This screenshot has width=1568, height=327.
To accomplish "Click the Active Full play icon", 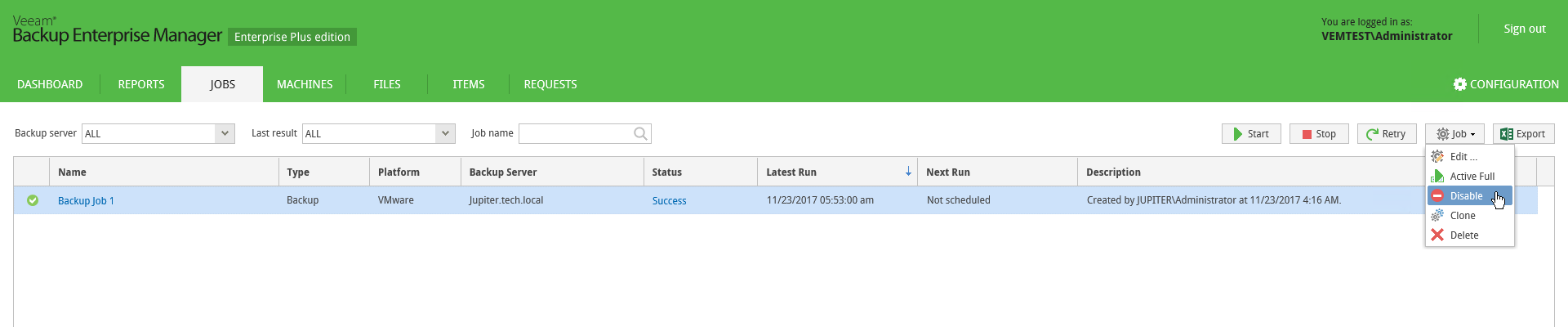I will coord(1437,176).
